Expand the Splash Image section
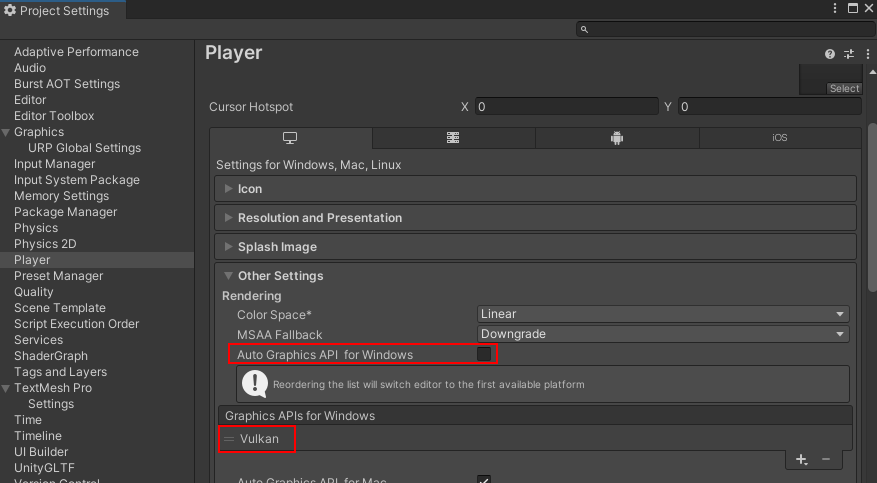The width and height of the screenshot is (877, 483). 277,247
